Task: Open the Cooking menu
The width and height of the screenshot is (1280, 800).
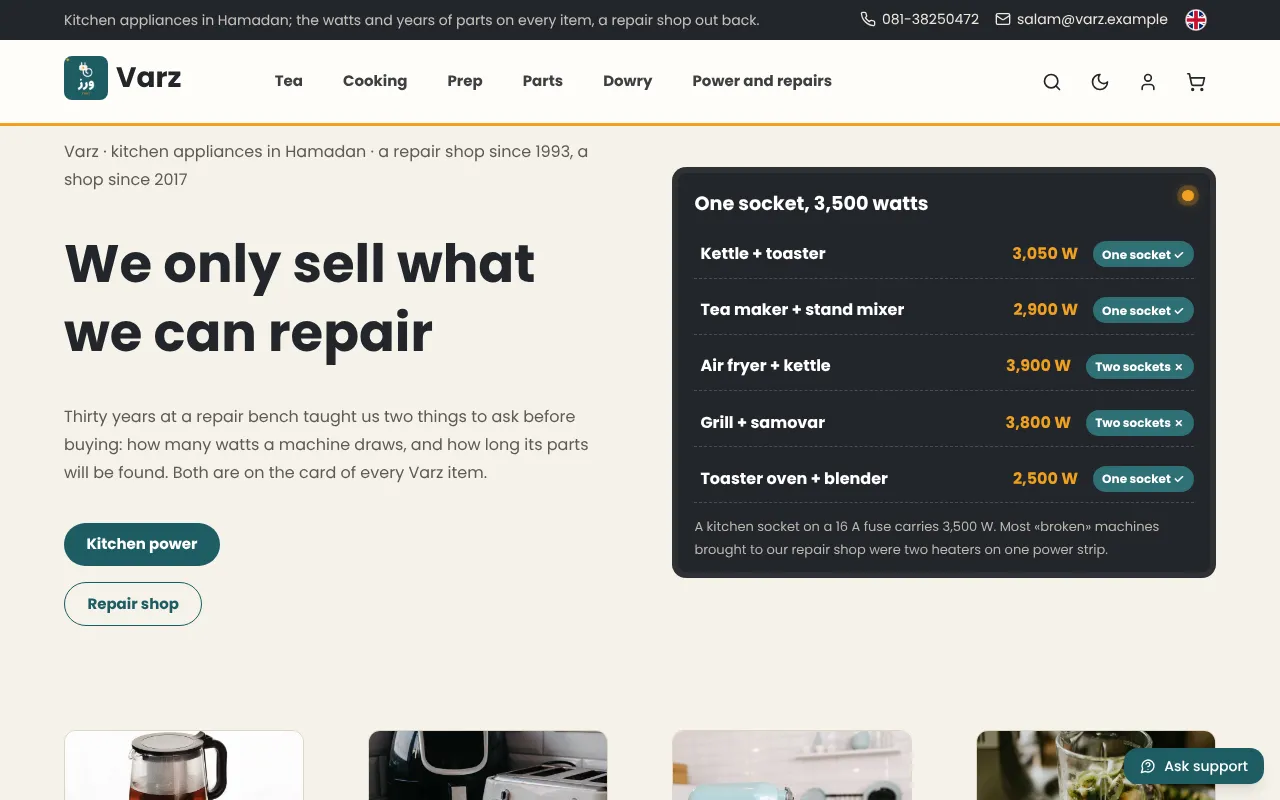Action: (x=375, y=81)
